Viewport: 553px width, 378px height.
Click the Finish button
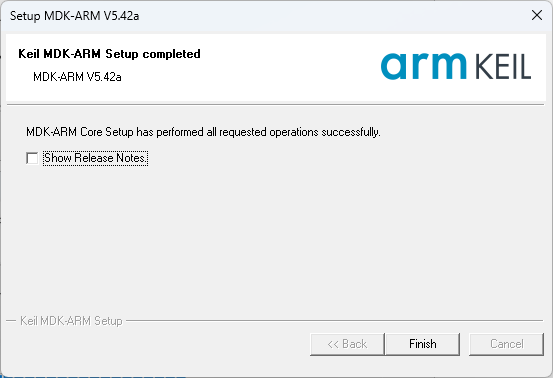click(x=423, y=344)
